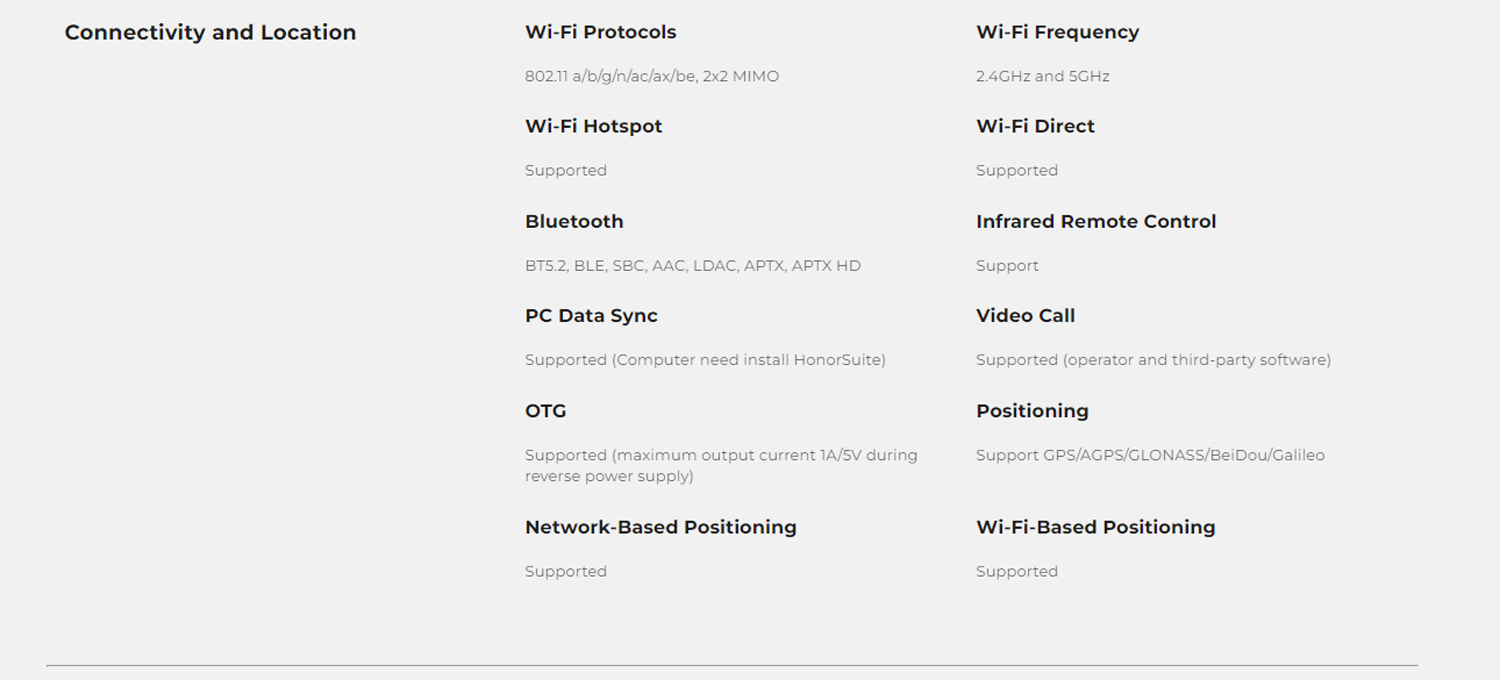Image resolution: width=1500 pixels, height=680 pixels.
Task: Click the Connectivity and Location section heading
Action: click(210, 32)
